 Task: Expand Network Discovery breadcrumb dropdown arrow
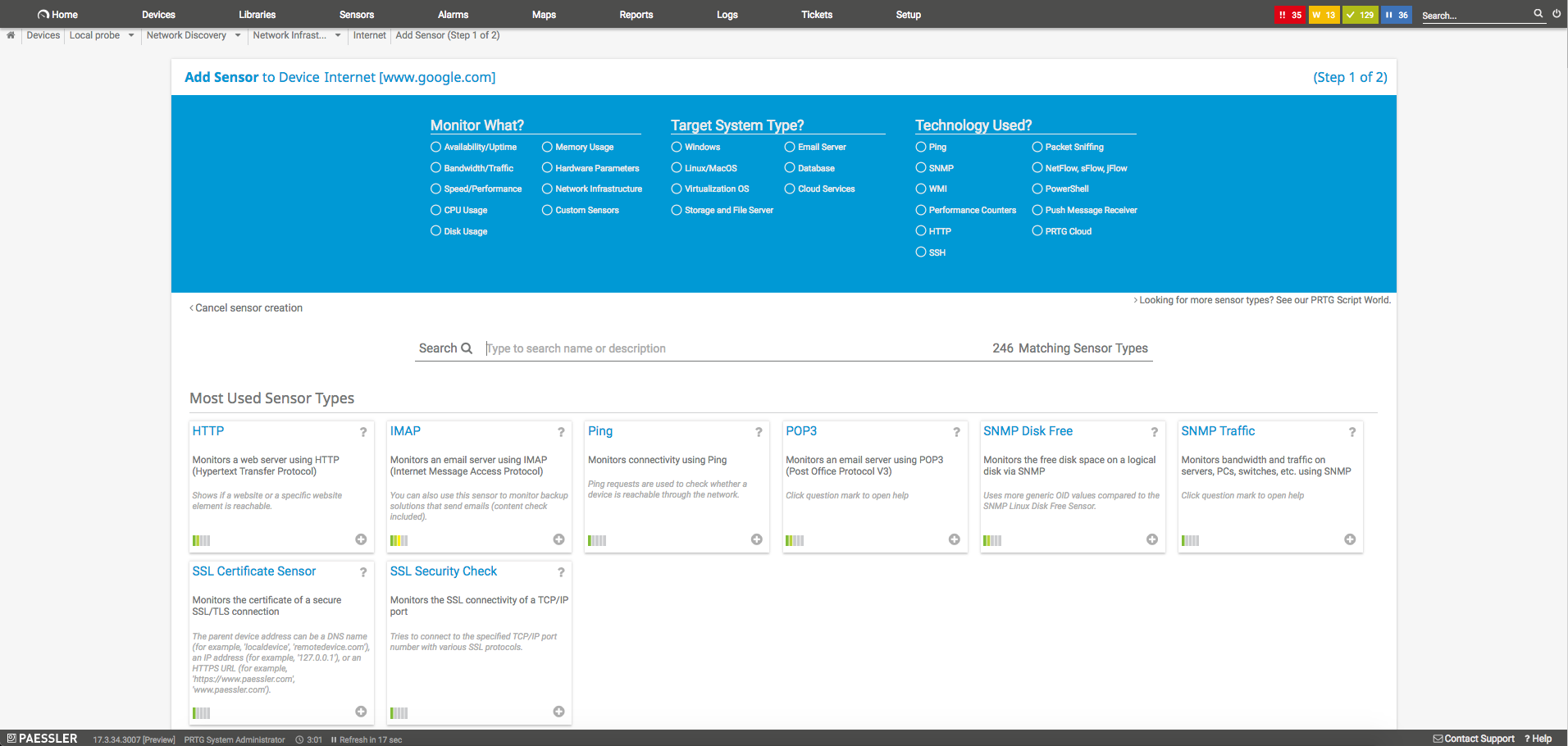(238, 35)
